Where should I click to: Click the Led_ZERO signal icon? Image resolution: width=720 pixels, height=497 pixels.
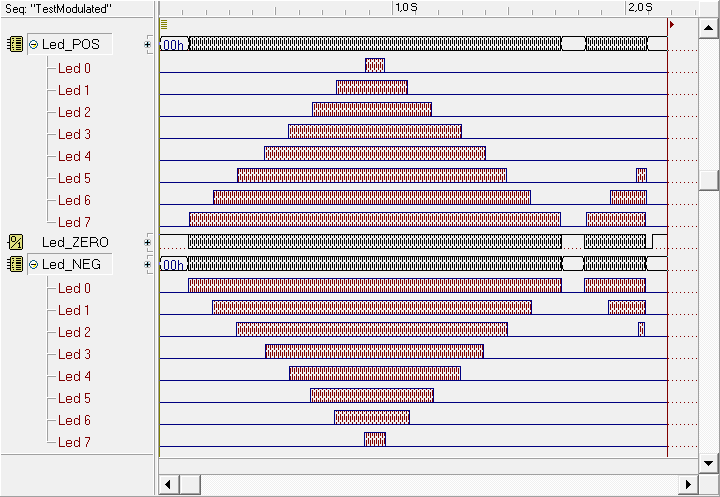tap(16, 242)
